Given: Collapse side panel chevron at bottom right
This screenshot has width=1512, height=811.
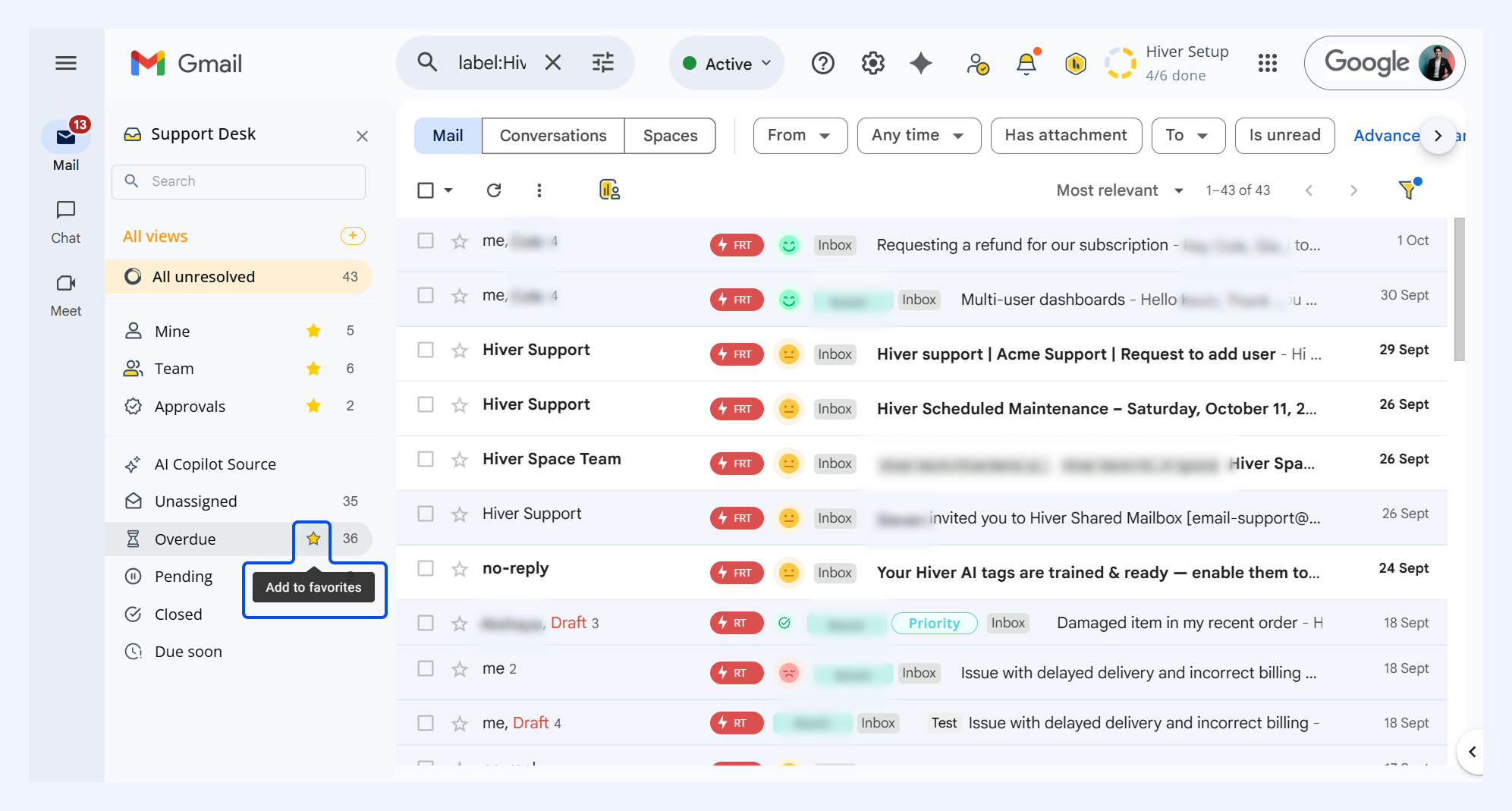Looking at the screenshot, I should (1472, 752).
